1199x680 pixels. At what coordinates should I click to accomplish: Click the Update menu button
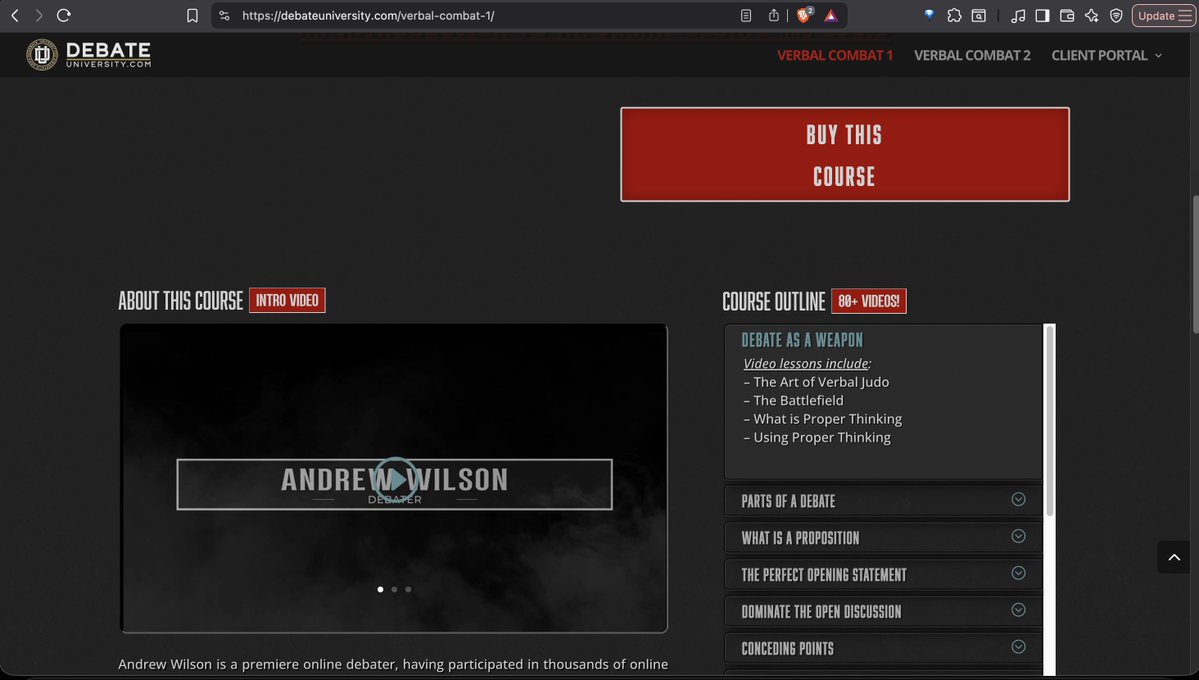(1163, 15)
